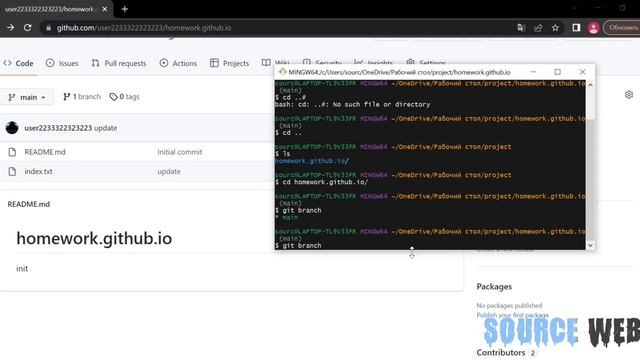View the 0 tags link
This screenshot has height=360, width=640.
tap(124, 97)
